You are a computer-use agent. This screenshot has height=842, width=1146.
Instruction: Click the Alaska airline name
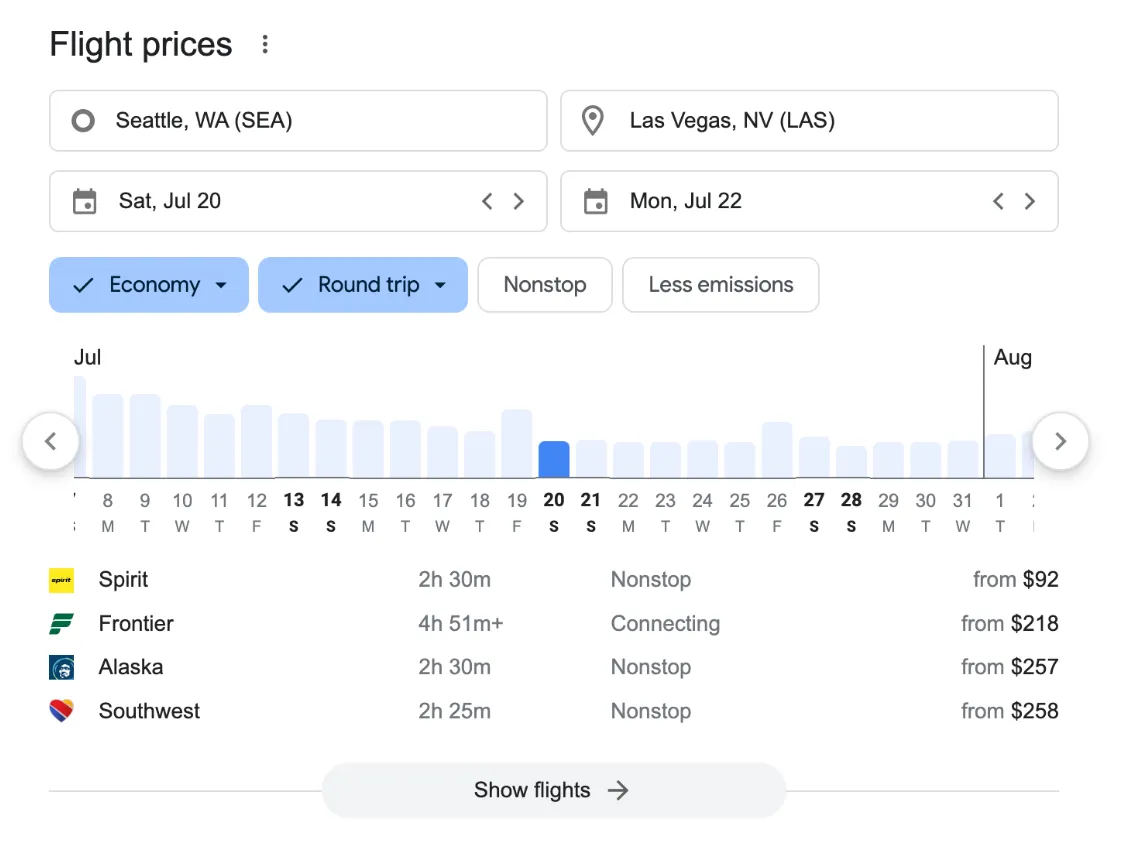[x=131, y=667]
